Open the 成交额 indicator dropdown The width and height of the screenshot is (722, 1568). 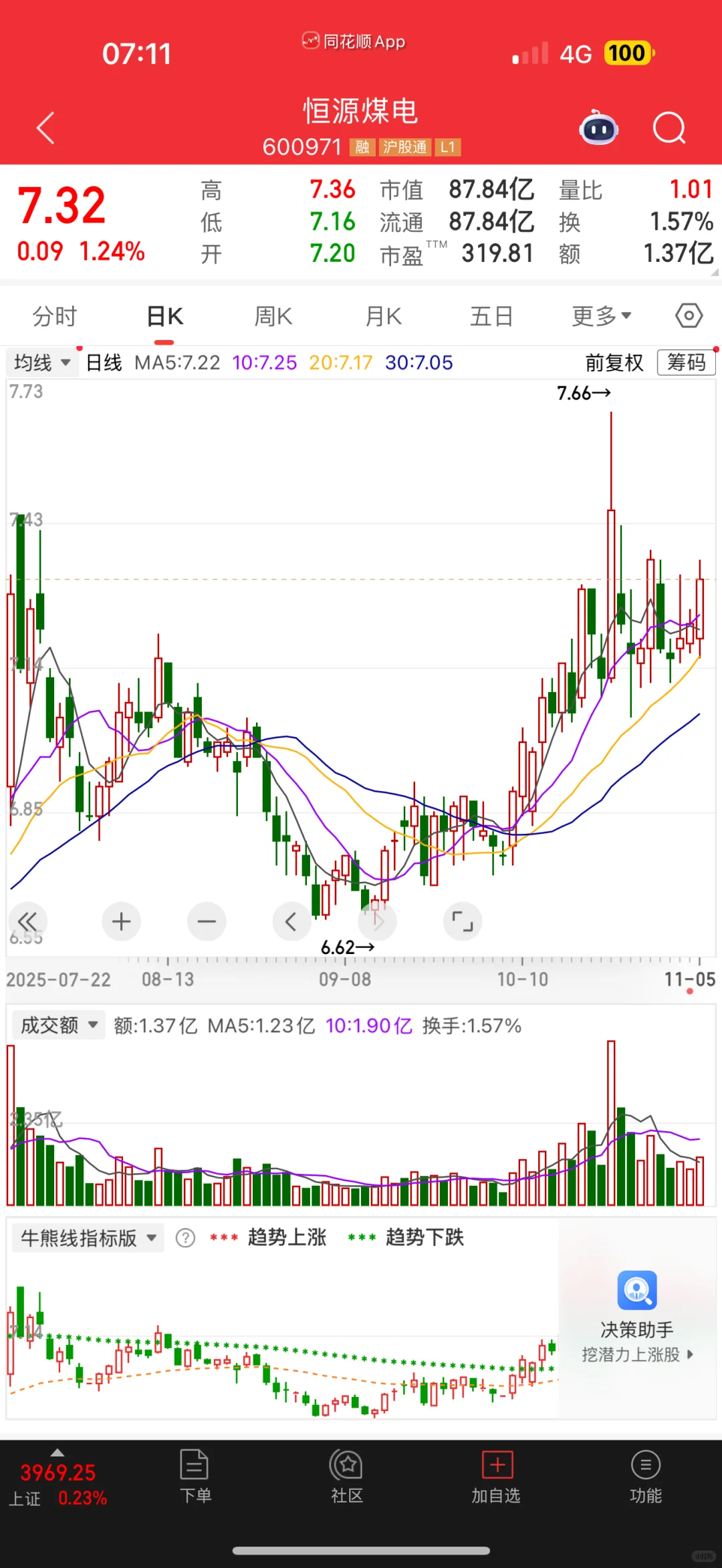pos(59,1025)
